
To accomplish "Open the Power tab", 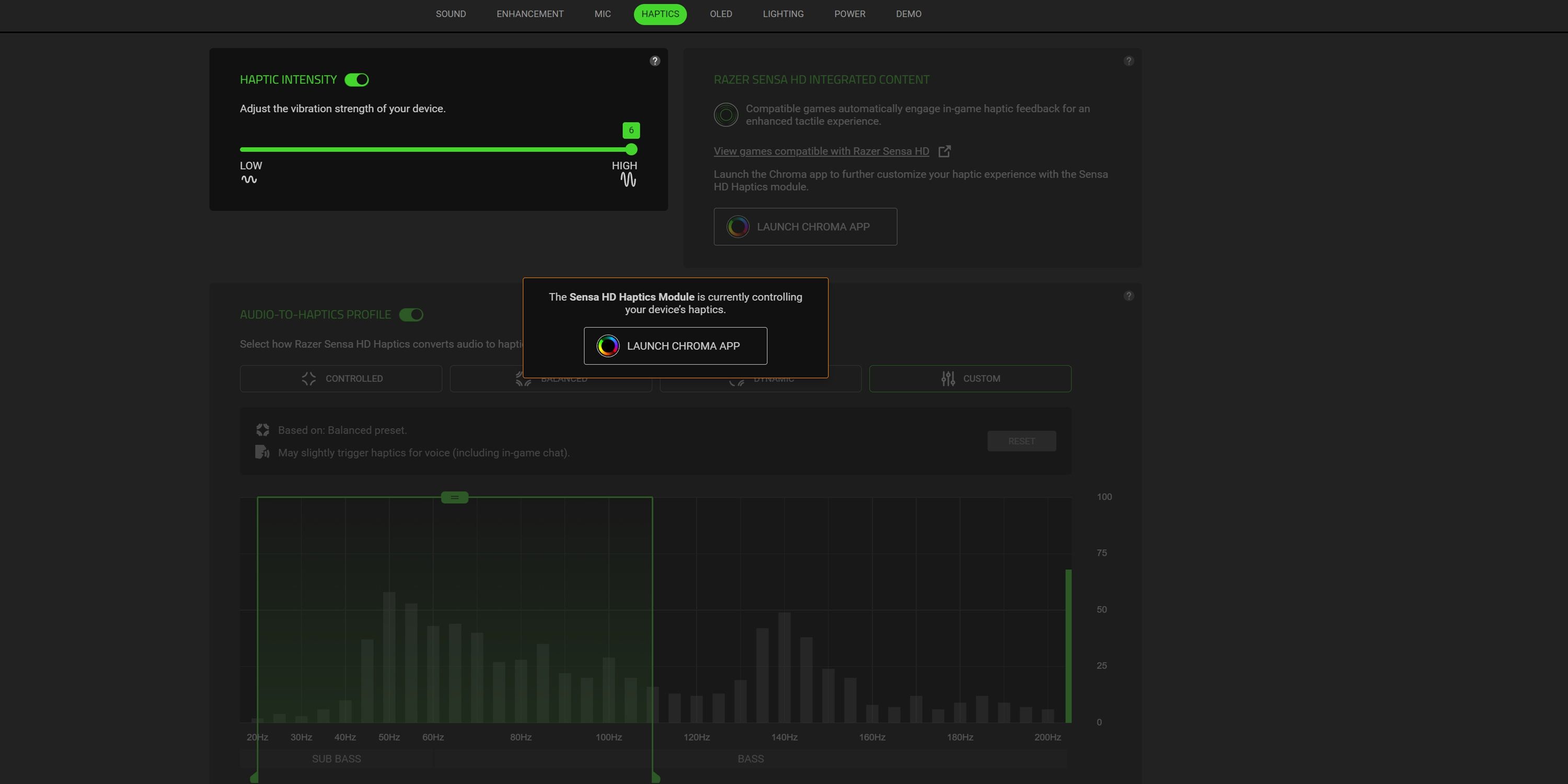I will (849, 14).
